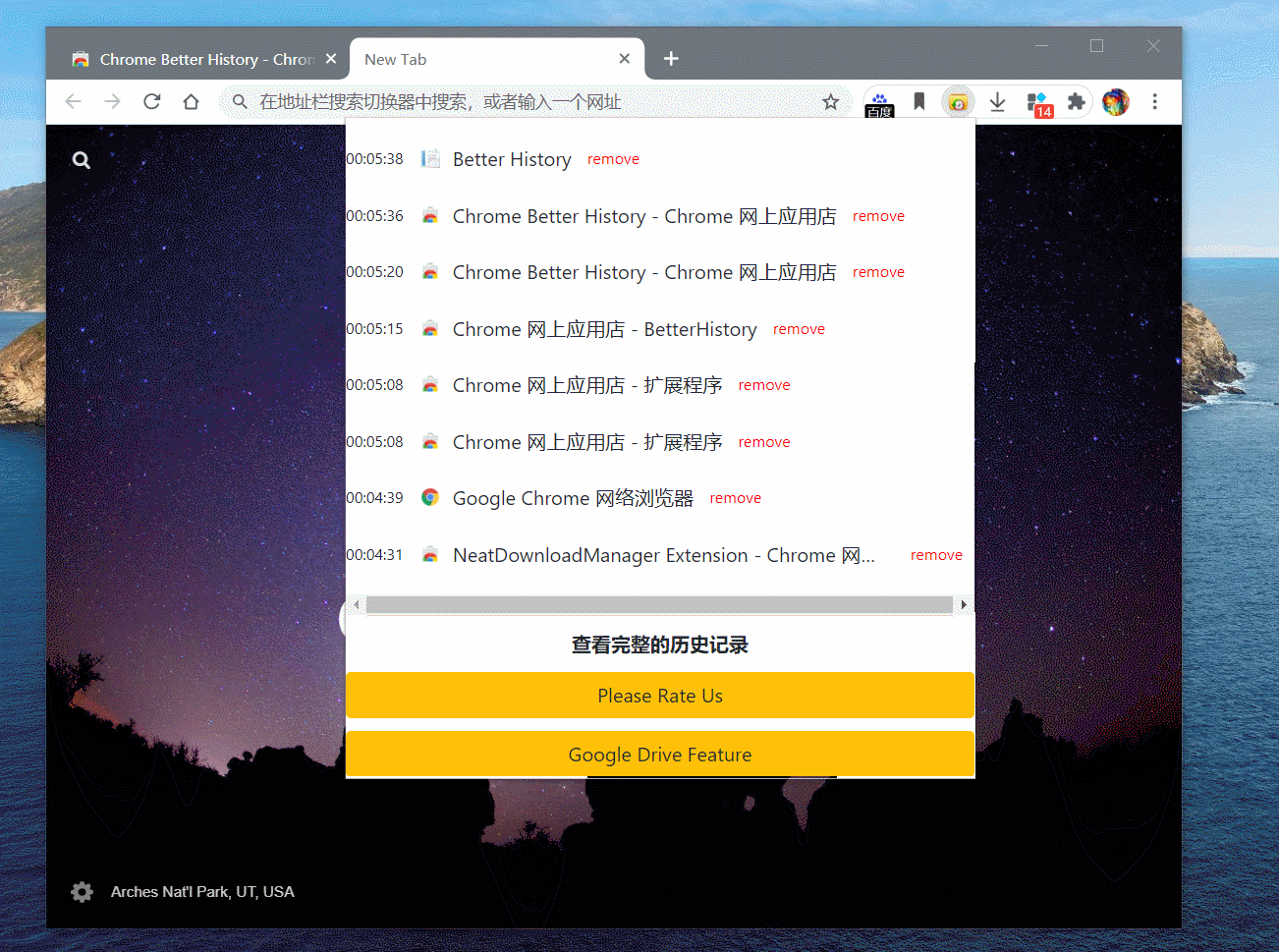Click the scrollbar's right arrow

[x=964, y=604]
